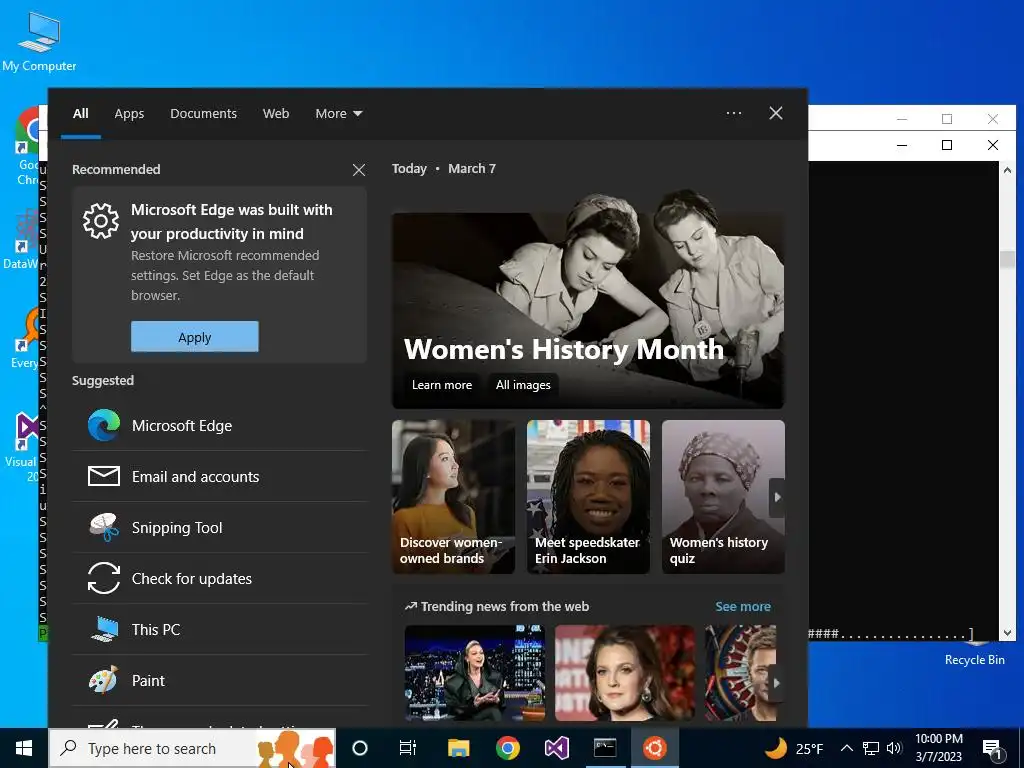The image size is (1024, 768).
Task: Open Cortana circle on the taskbar
Action: pyautogui.click(x=360, y=748)
